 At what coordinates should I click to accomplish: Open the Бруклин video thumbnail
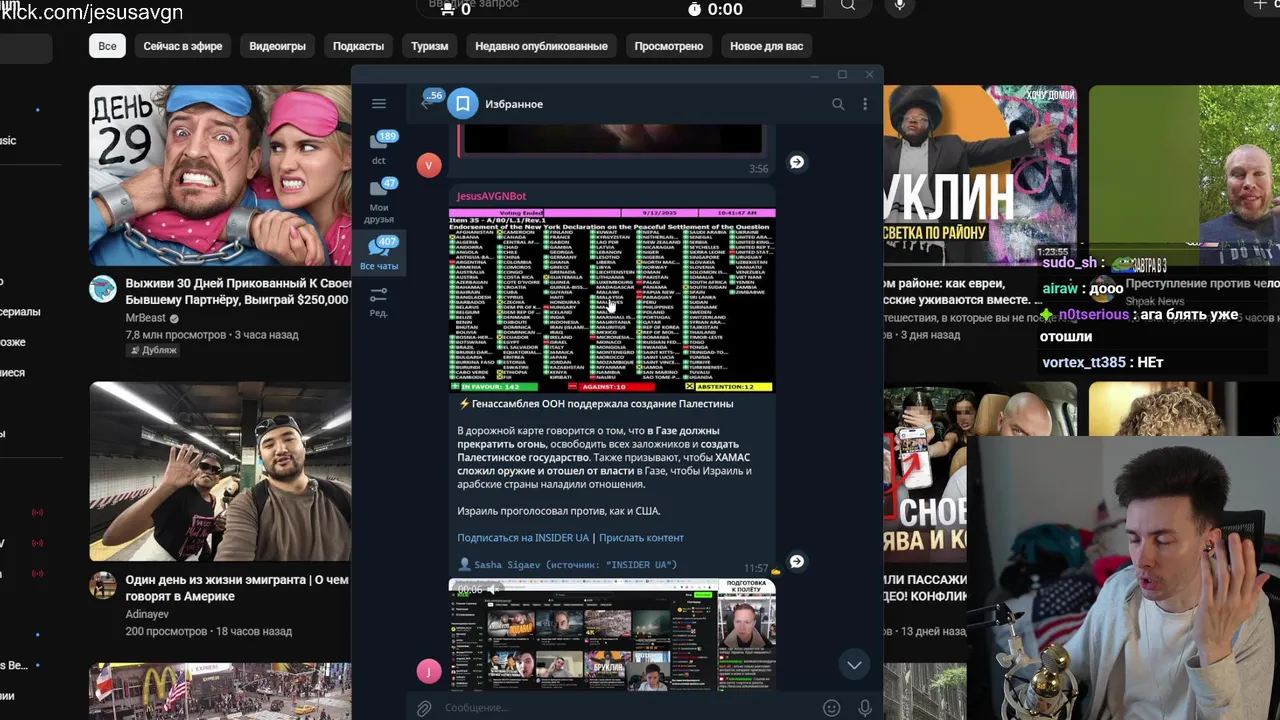pos(980,175)
